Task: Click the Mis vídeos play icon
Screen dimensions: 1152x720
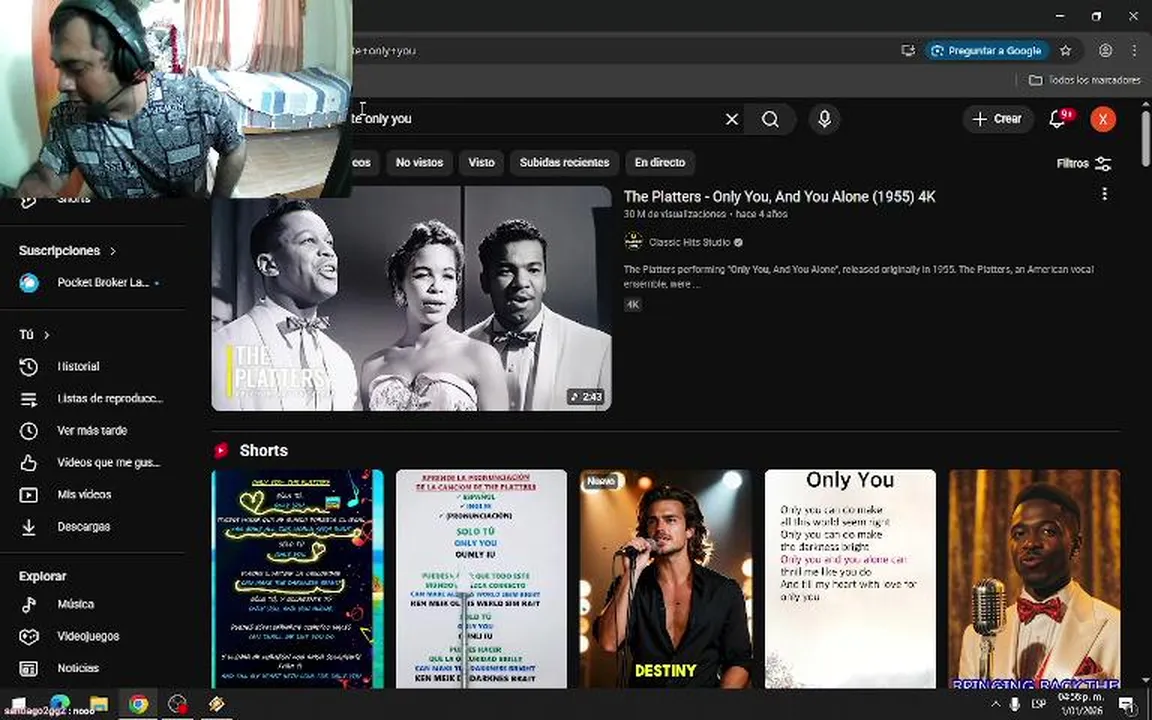Action: point(29,495)
